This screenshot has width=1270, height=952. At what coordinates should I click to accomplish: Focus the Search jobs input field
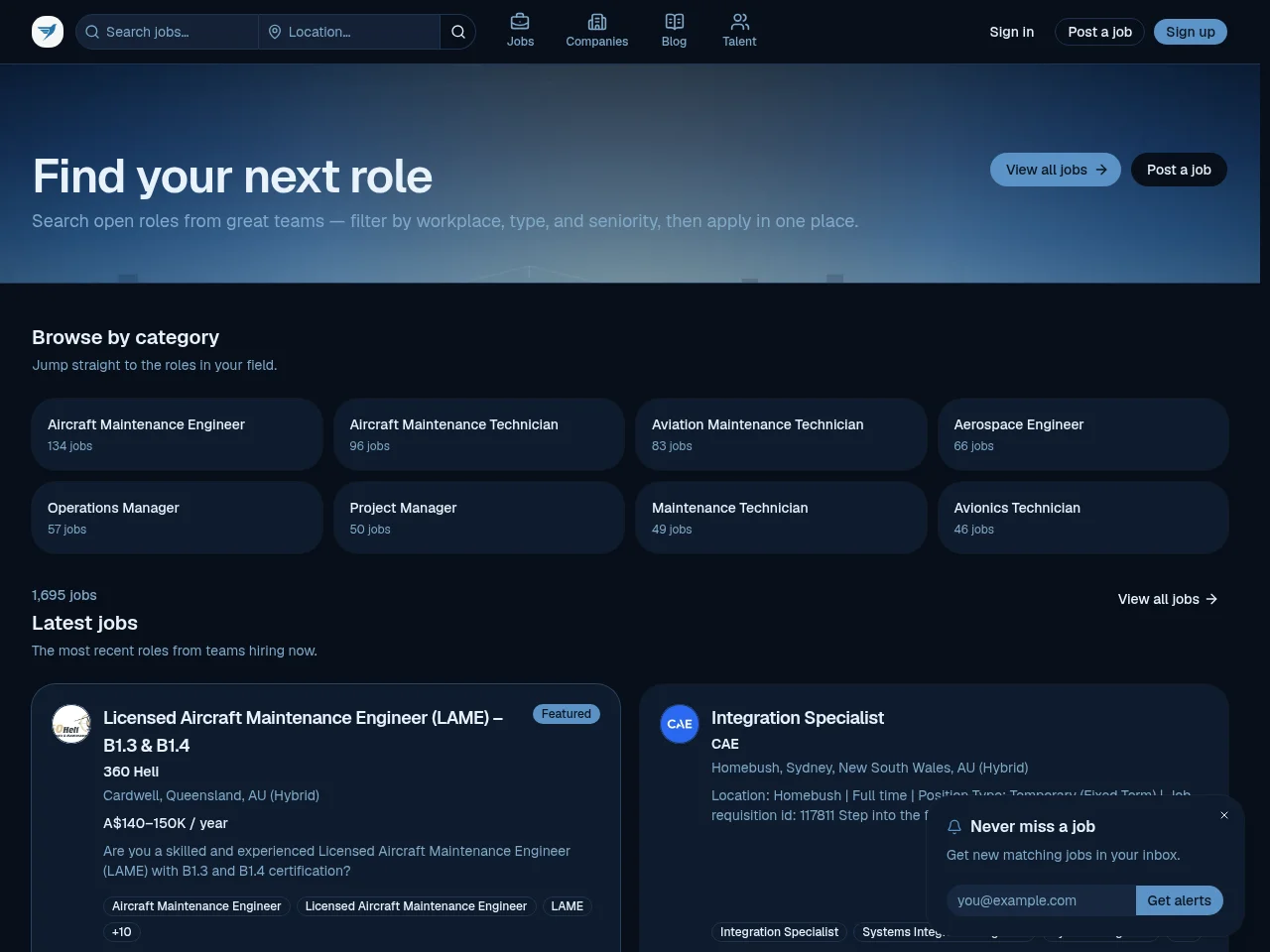[169, 32]
